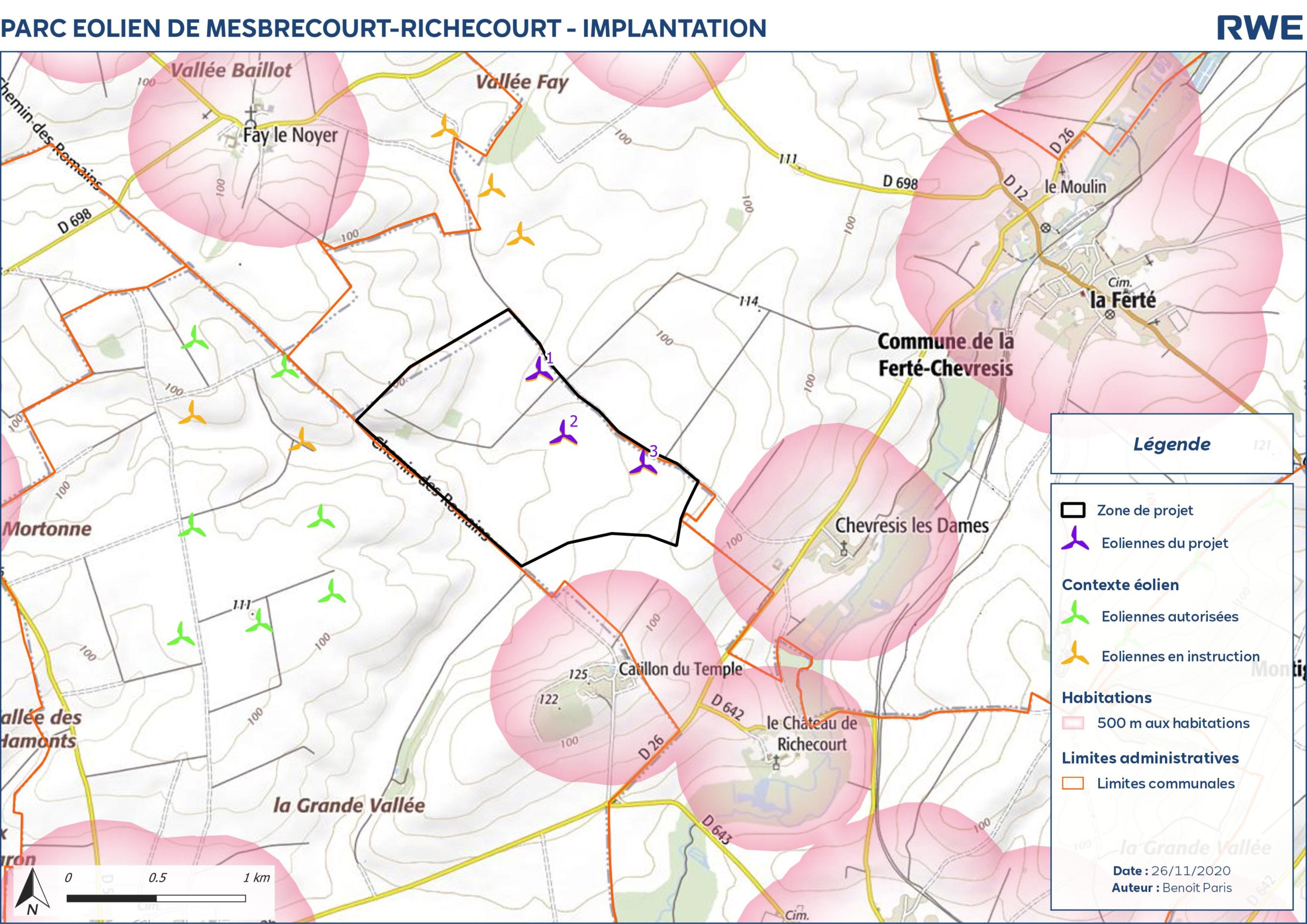
Task: Click the 'Eoliennes autorisées' legend label
Action: coord(1170,616)
